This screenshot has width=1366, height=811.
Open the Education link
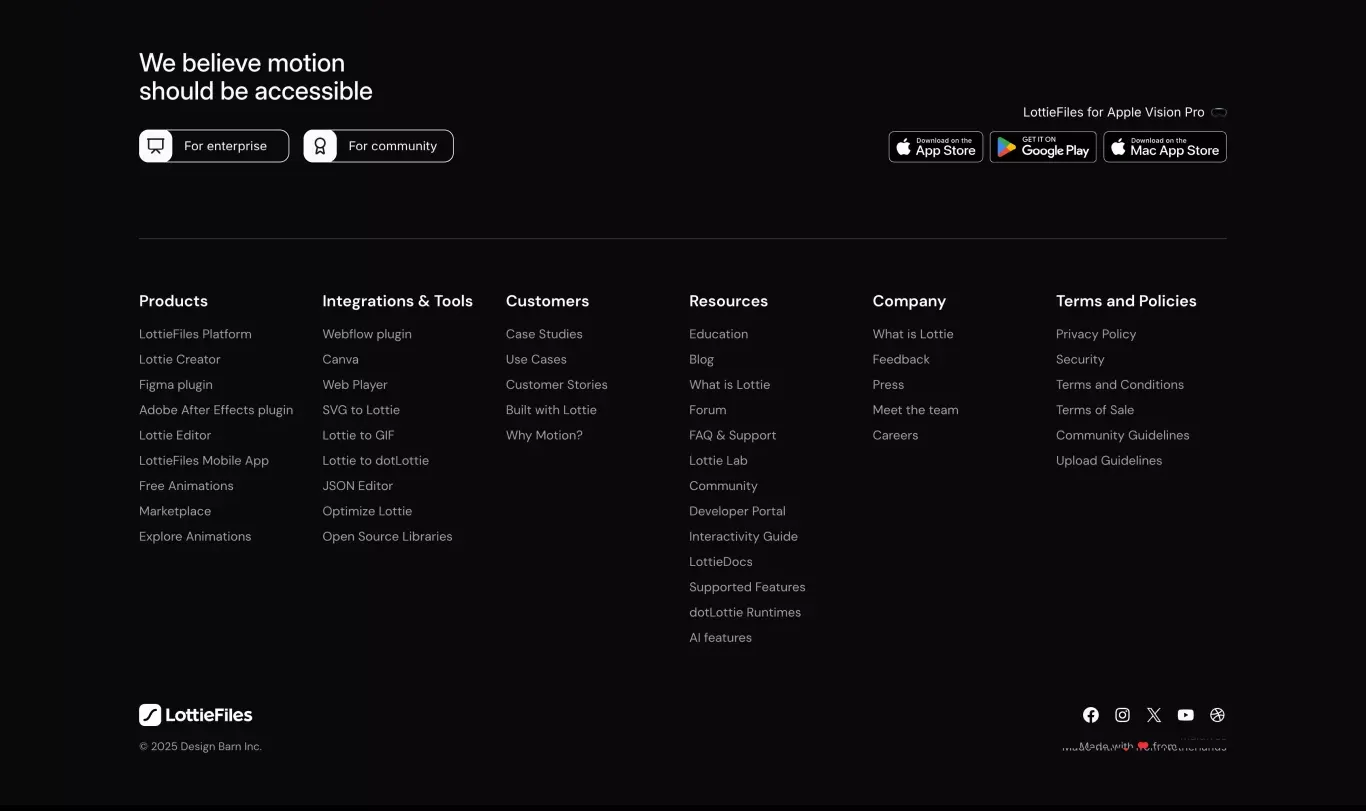click(718, 334)
